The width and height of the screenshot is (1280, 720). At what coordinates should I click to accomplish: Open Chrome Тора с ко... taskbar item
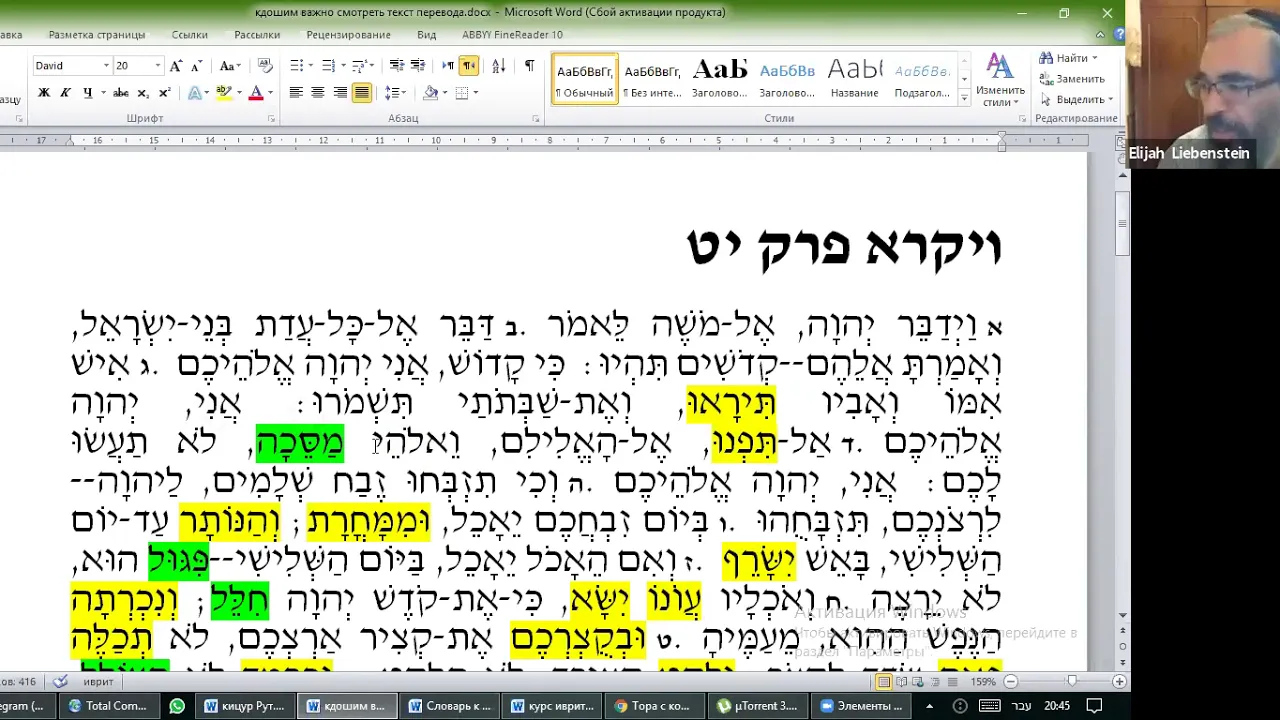(x=653, y=706)
